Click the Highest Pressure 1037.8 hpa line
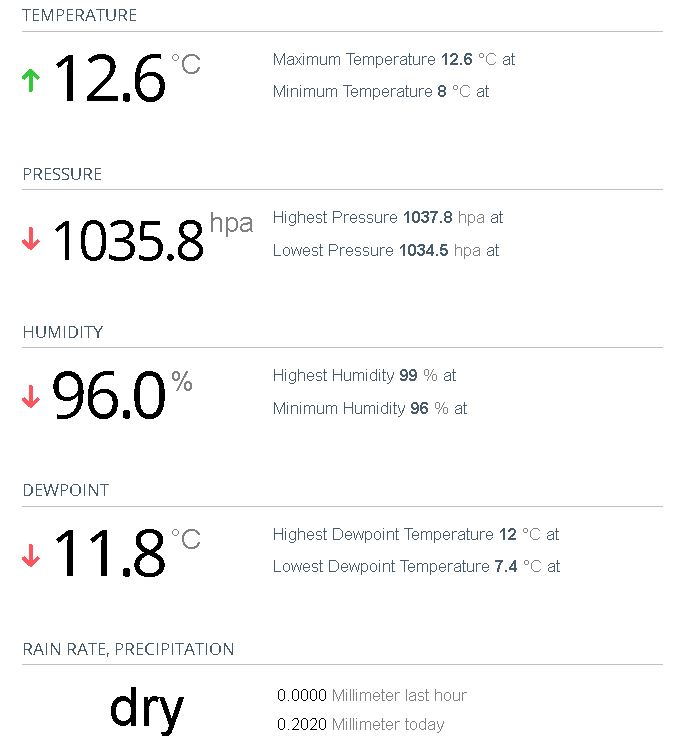Image resolution: width=682 pixels, height=743 pixels. [x=387, y=217]
